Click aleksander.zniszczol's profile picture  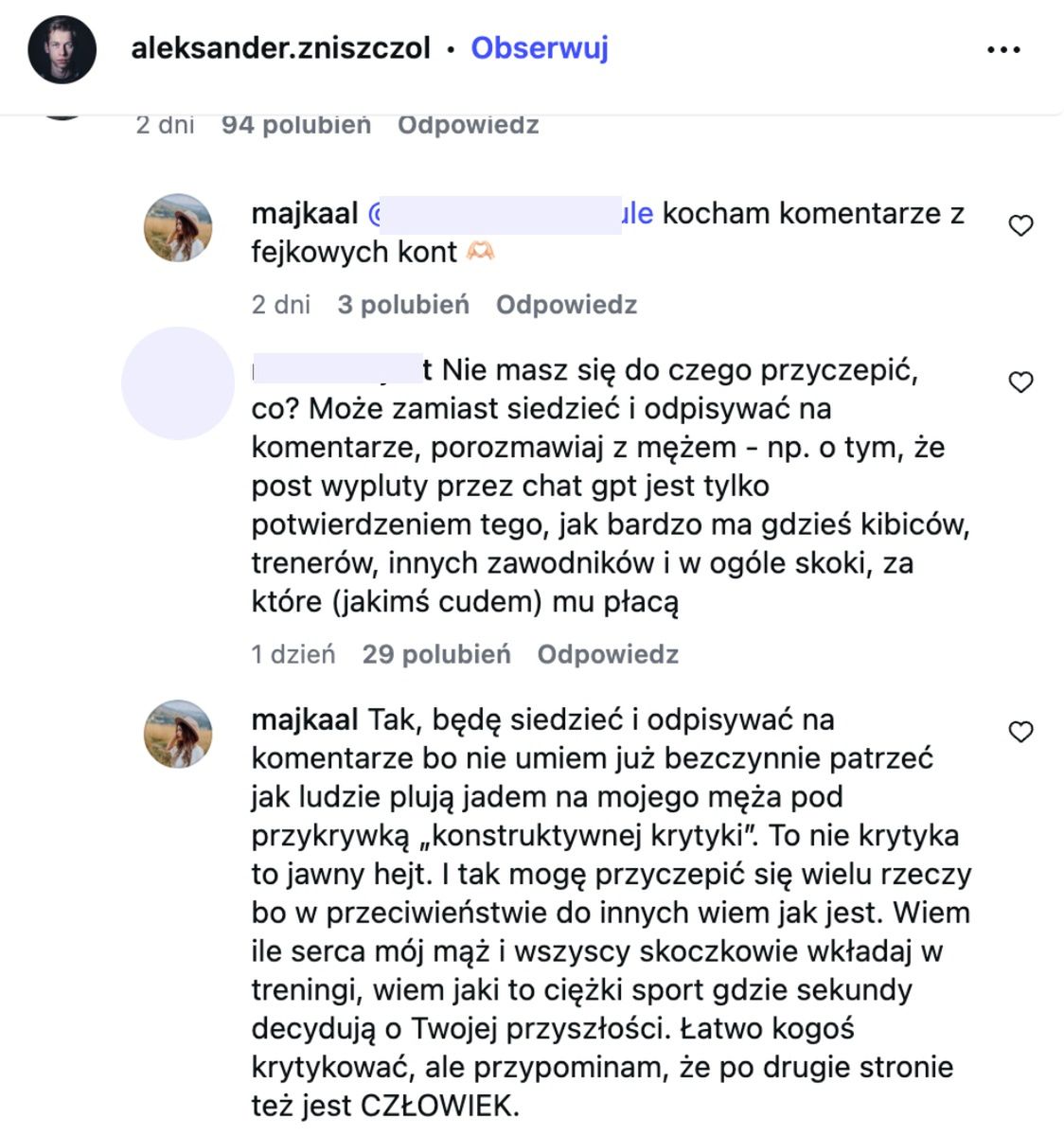click(62, 47)
